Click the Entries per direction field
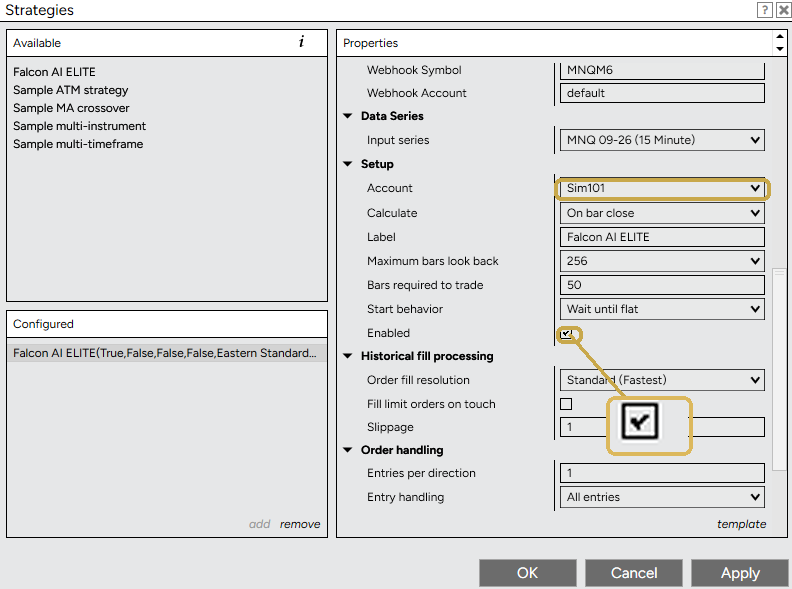This screenshot has width=792, height=589. pyautogui.click(x=662, y=473)
